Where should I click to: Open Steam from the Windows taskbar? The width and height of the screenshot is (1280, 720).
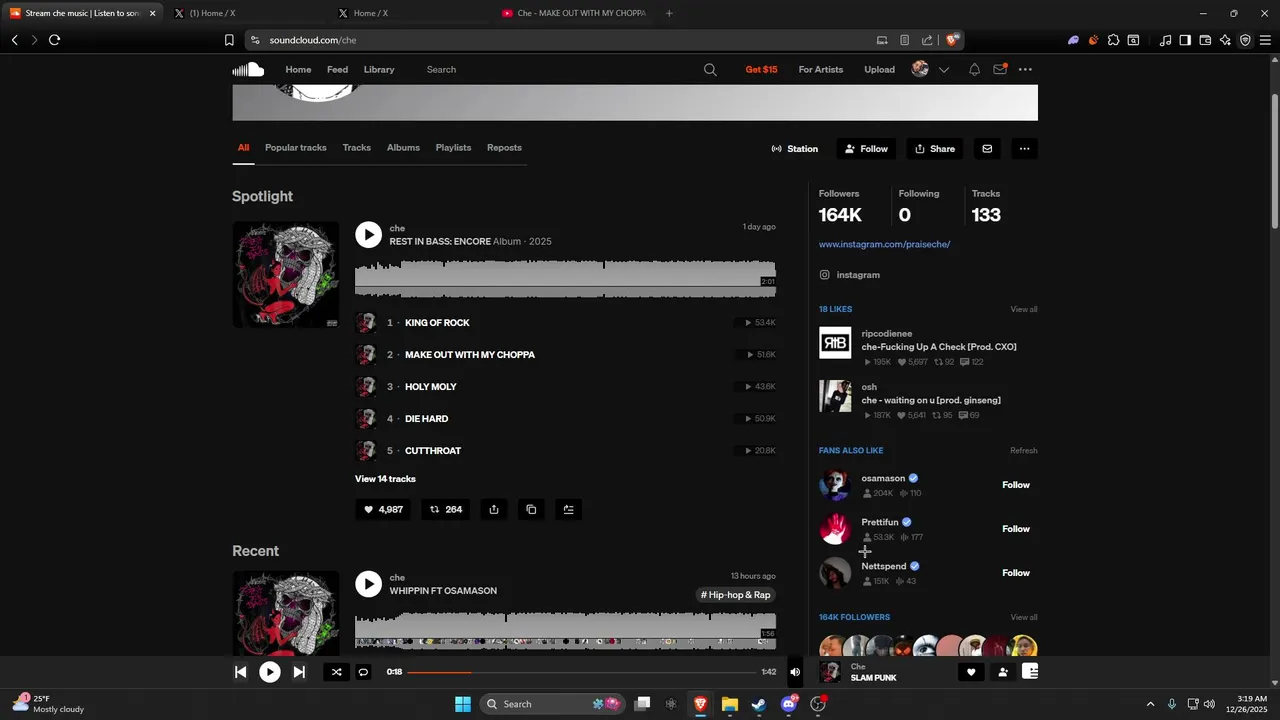point(759,704)
